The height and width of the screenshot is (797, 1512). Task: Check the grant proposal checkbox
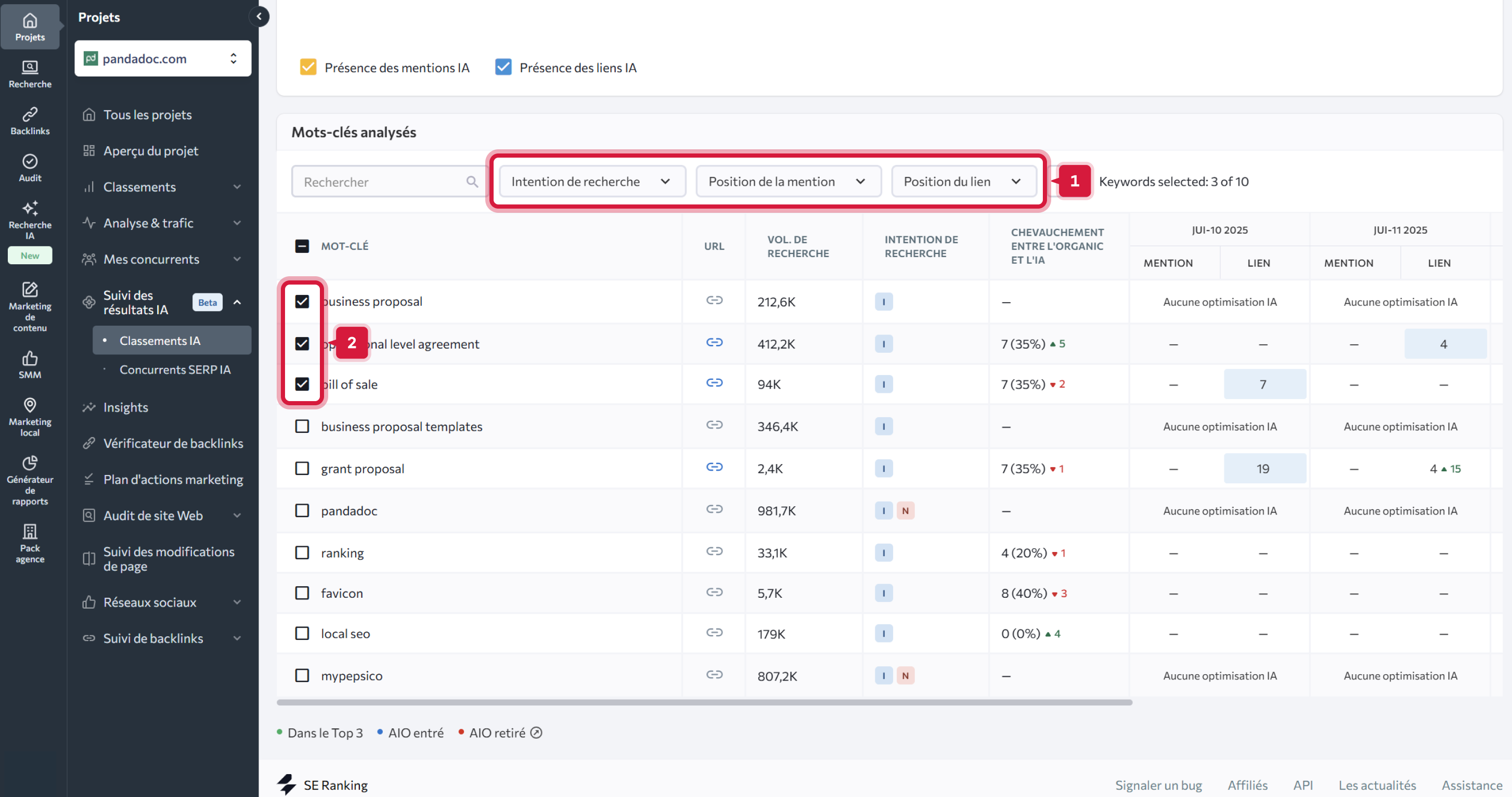[x=302, y=468]
